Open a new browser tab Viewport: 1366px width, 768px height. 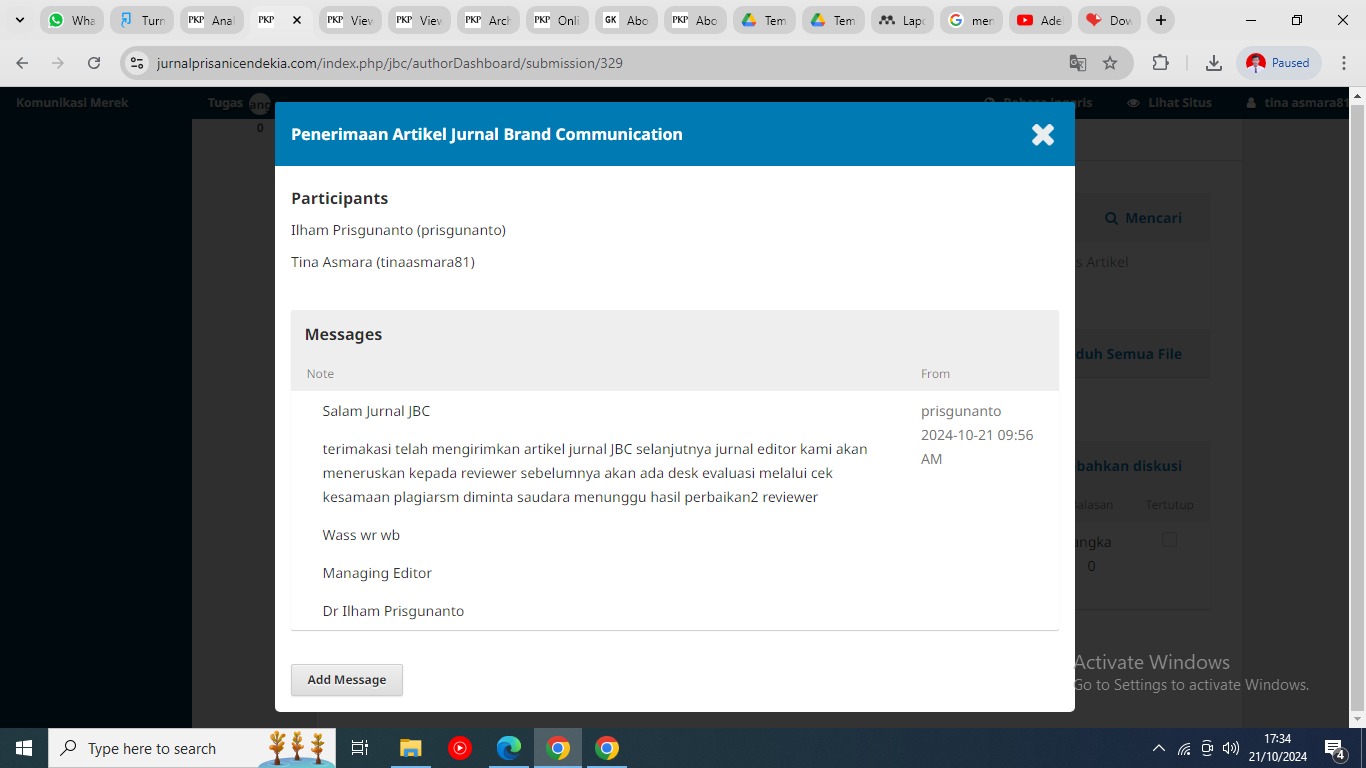(x=1160, y=20)
